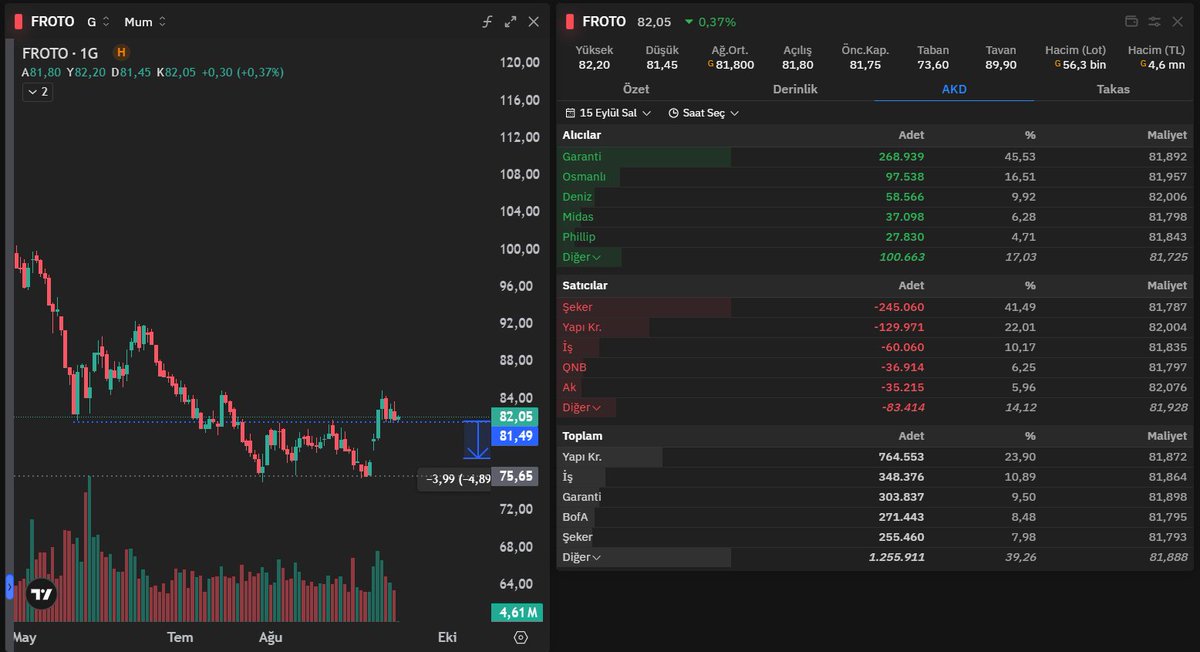Open the chart settings hexagon icon
Screen dimensions: 1200x652
tap(520, 637)
